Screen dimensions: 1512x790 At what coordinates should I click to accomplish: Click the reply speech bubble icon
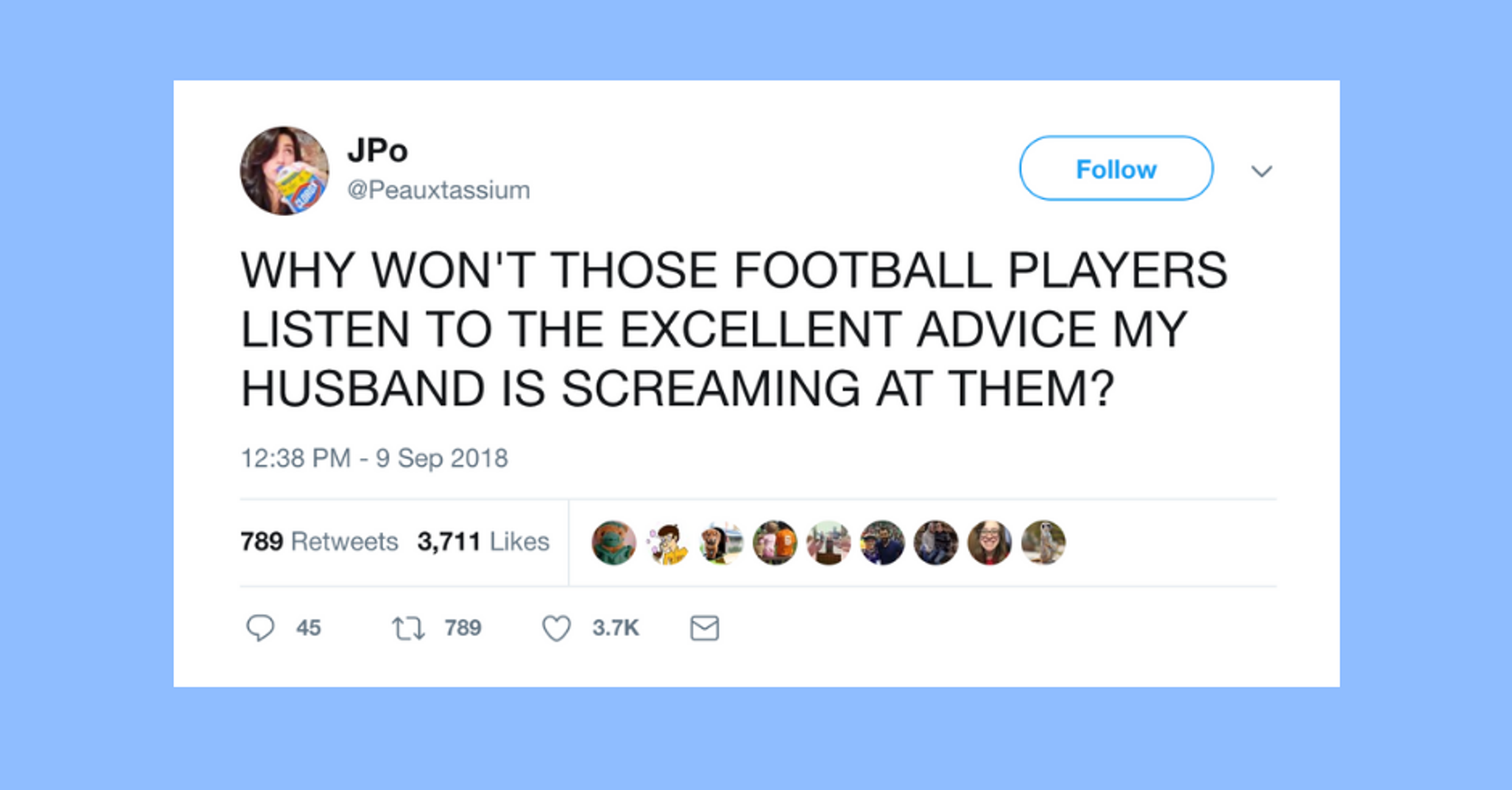[x=260, y=628]
